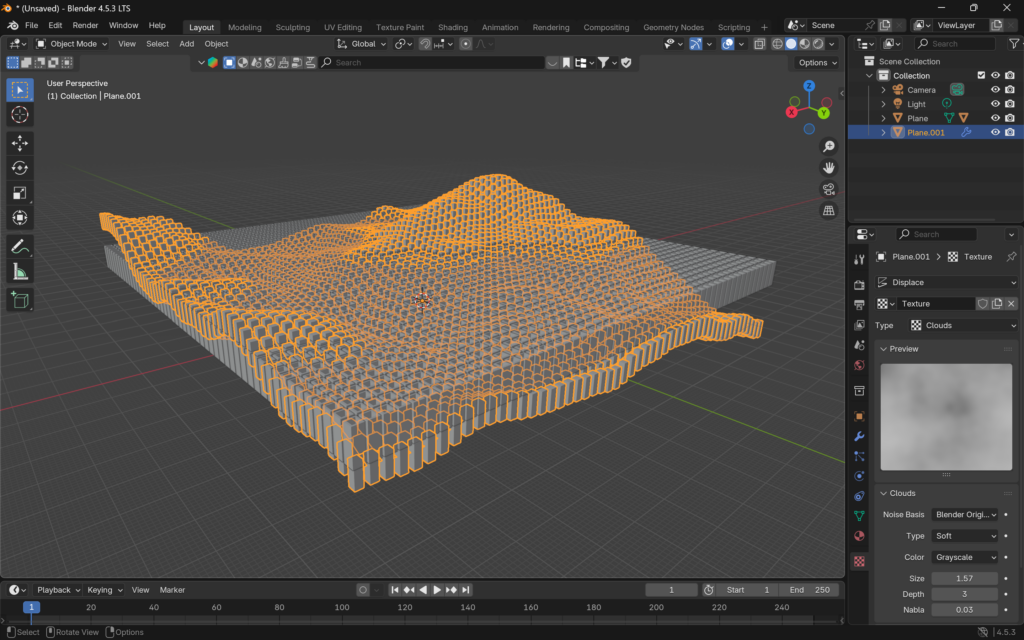Collapse the Preview panel

coord(904,349)
